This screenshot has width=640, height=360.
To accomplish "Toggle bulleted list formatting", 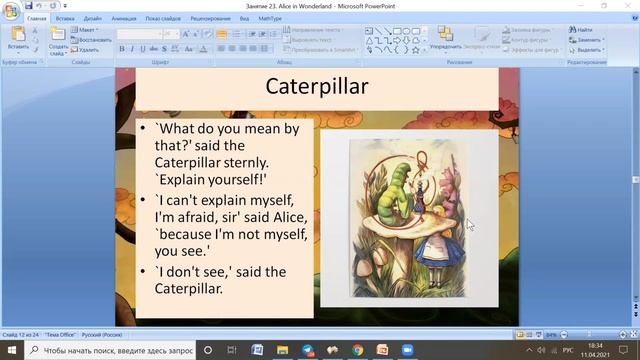I will (222, 34).
